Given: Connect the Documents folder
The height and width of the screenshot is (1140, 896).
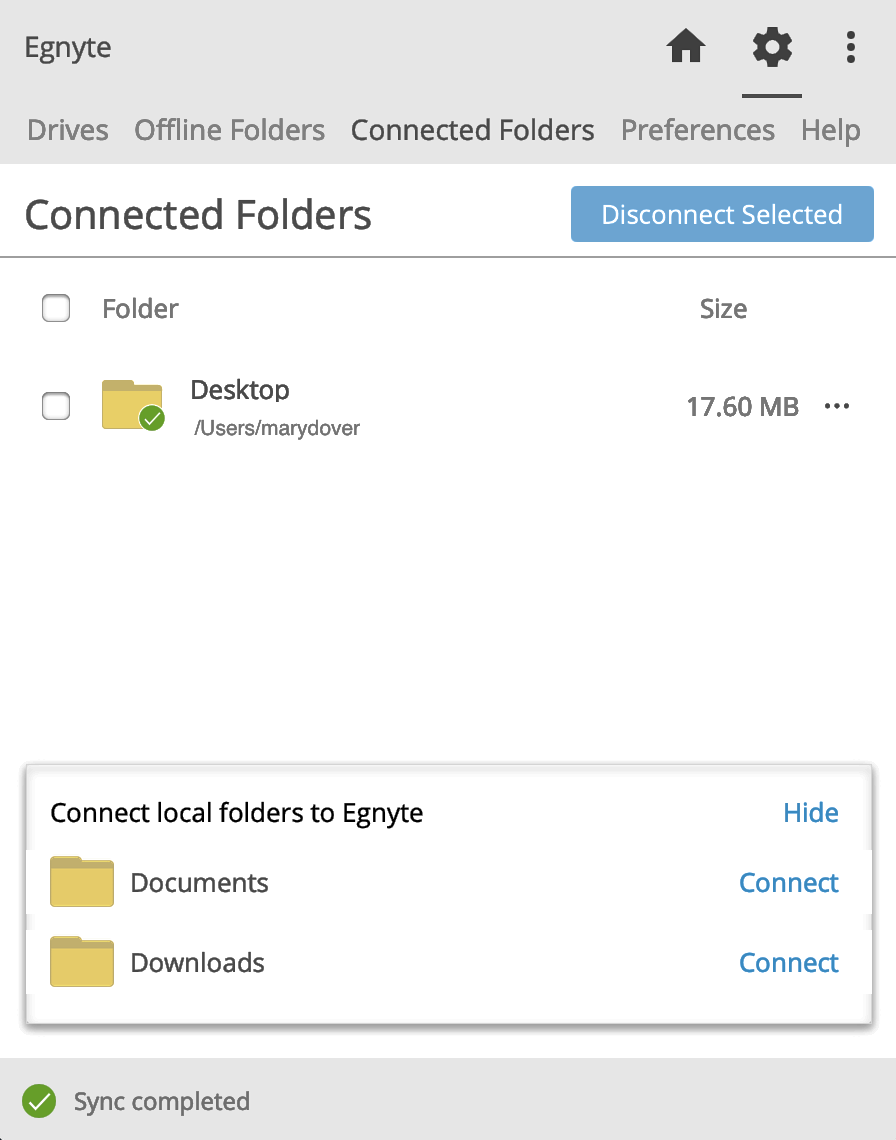Looking at the screenshot, I should 789,882.
